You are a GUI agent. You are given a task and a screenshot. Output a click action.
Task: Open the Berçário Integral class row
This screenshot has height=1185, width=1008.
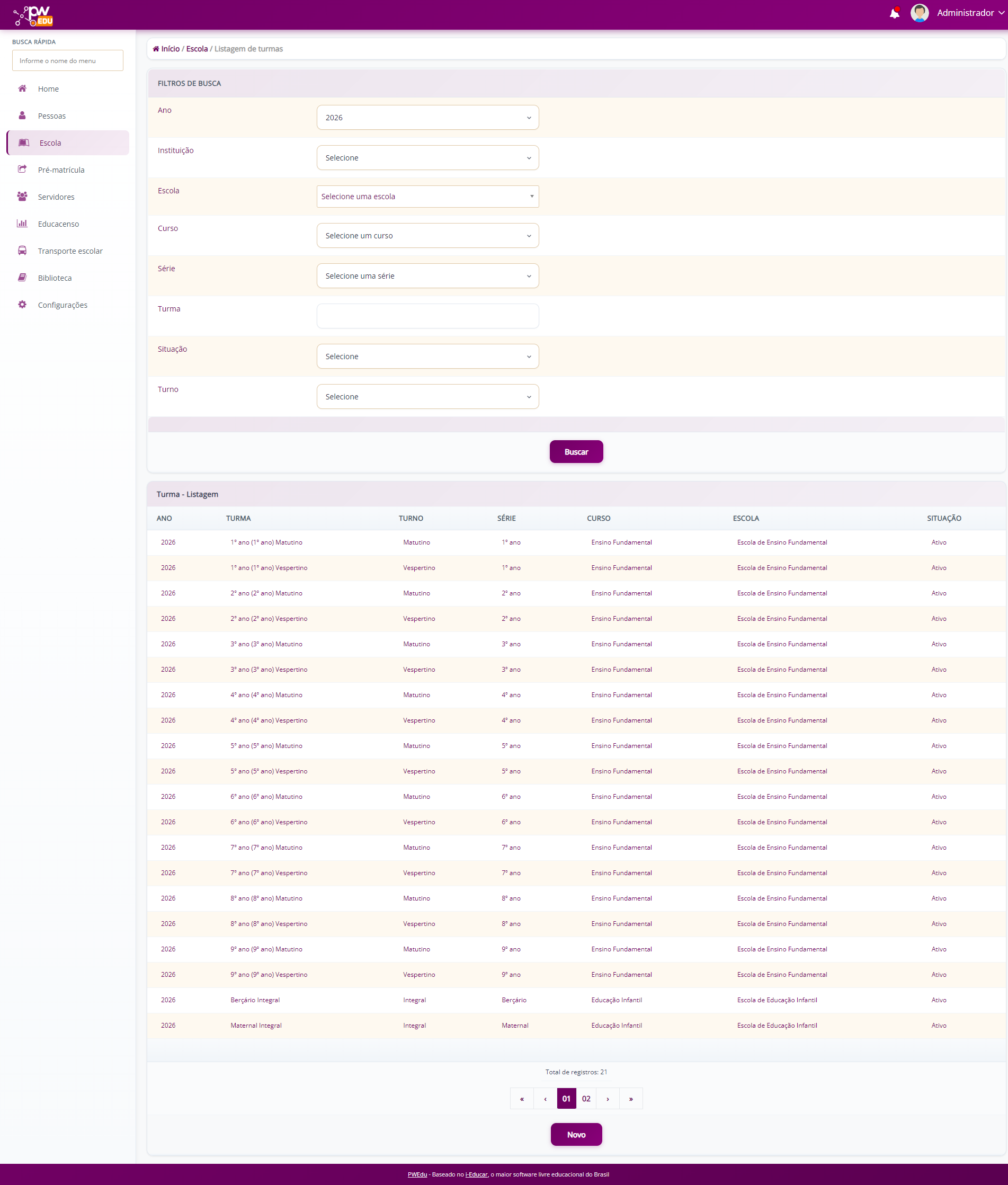tap(255, 1000)
